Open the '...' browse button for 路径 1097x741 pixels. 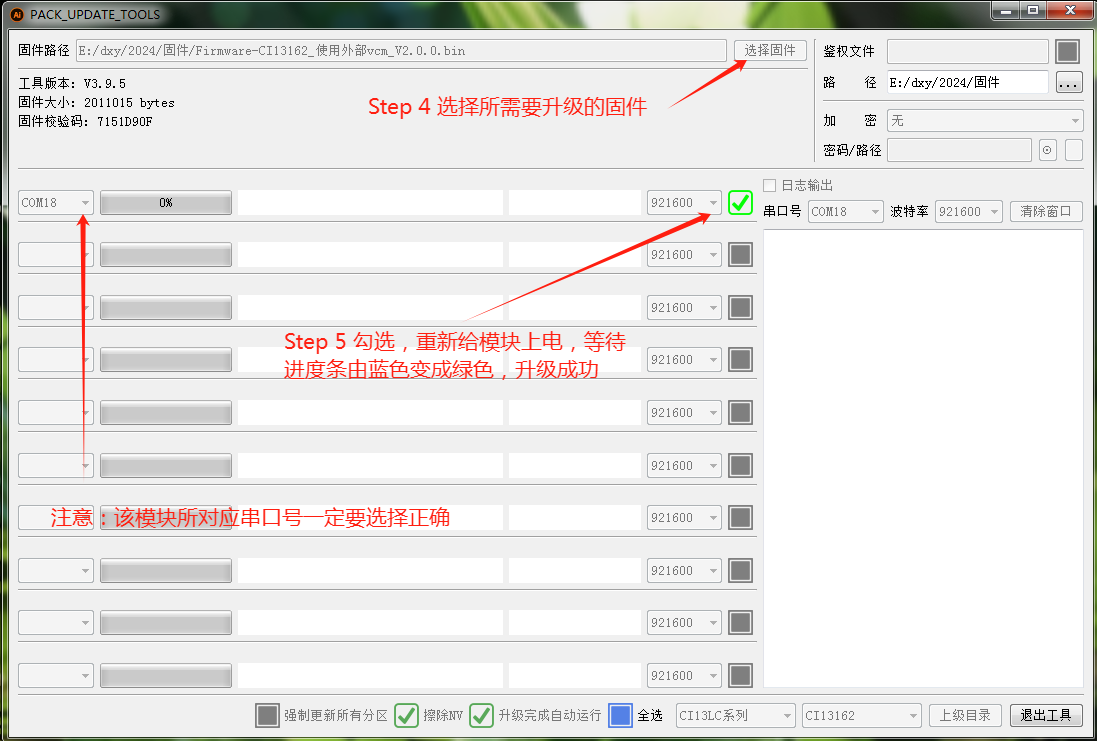pyautogui.click(x=1068, y=83)
